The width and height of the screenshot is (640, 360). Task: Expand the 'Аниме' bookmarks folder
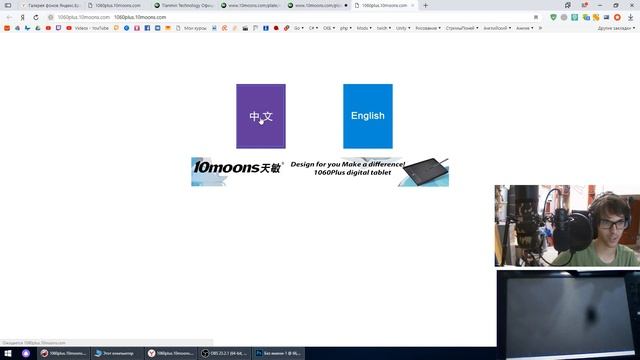click(x=524, y=28)
